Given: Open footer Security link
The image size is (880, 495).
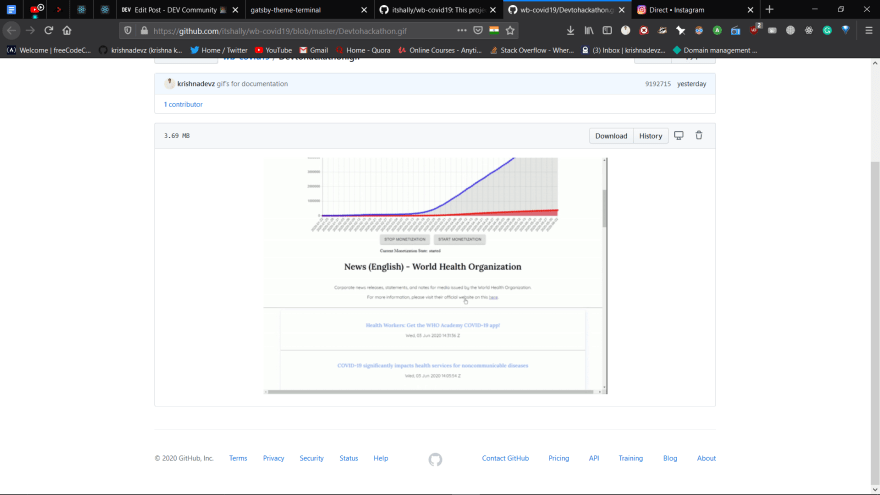Looking at the screenshot, I should 311,458.
